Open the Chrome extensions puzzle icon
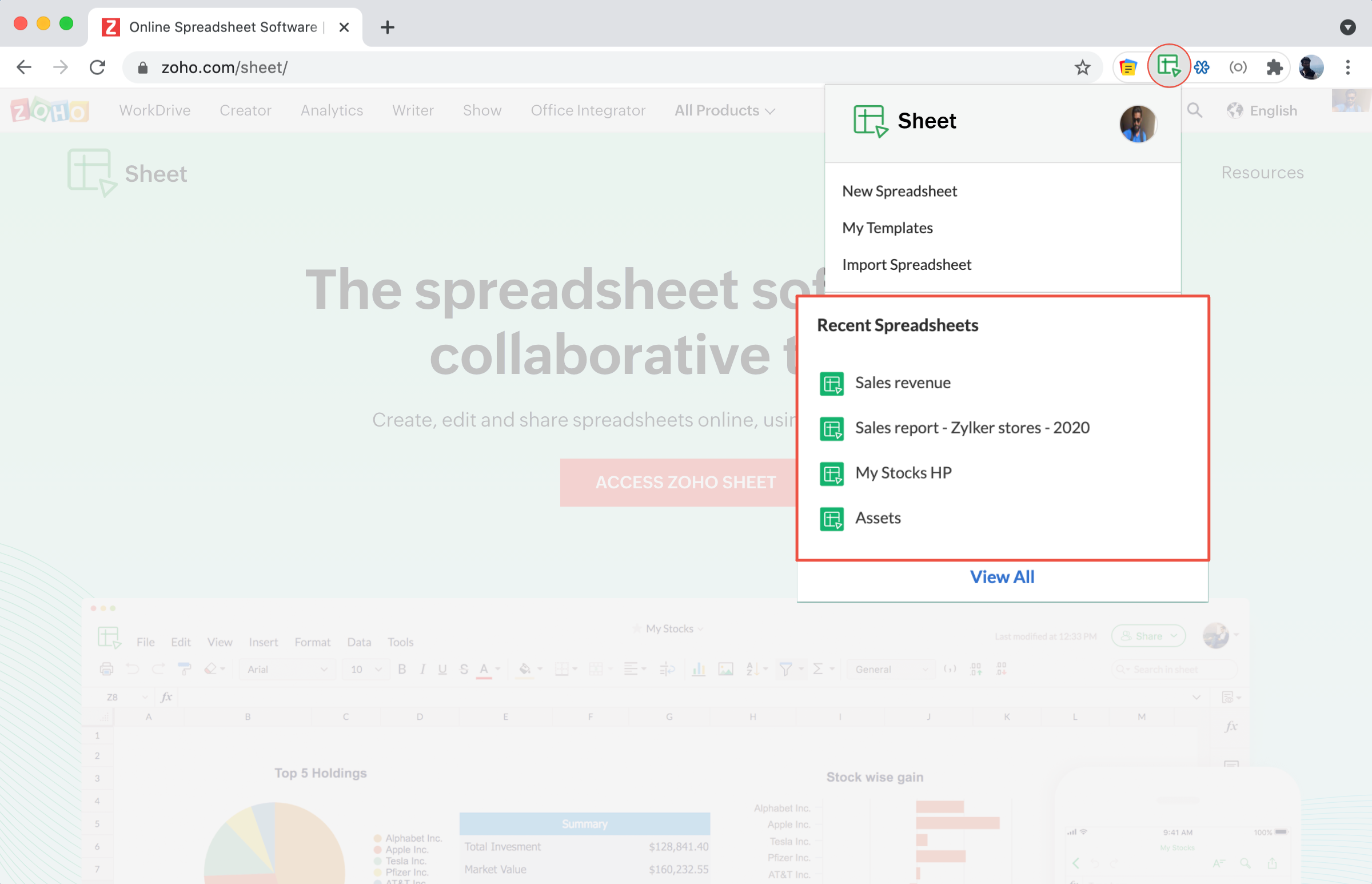This screenshot has height=884, width=1372. coord(1274,67)
